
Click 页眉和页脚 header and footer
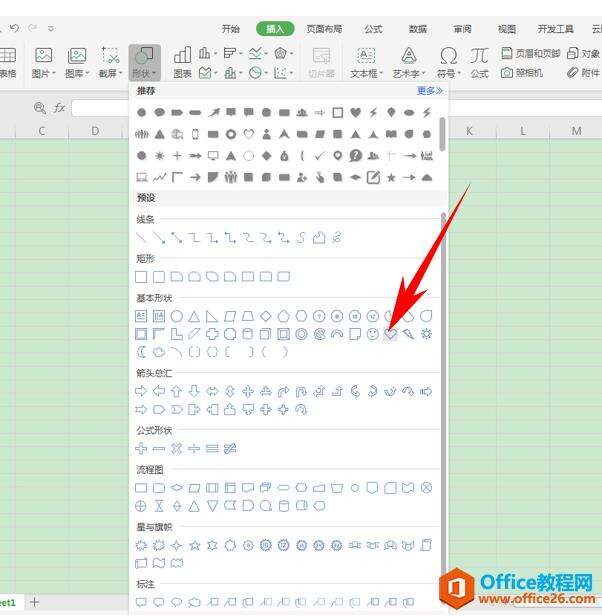pos(530,53)
